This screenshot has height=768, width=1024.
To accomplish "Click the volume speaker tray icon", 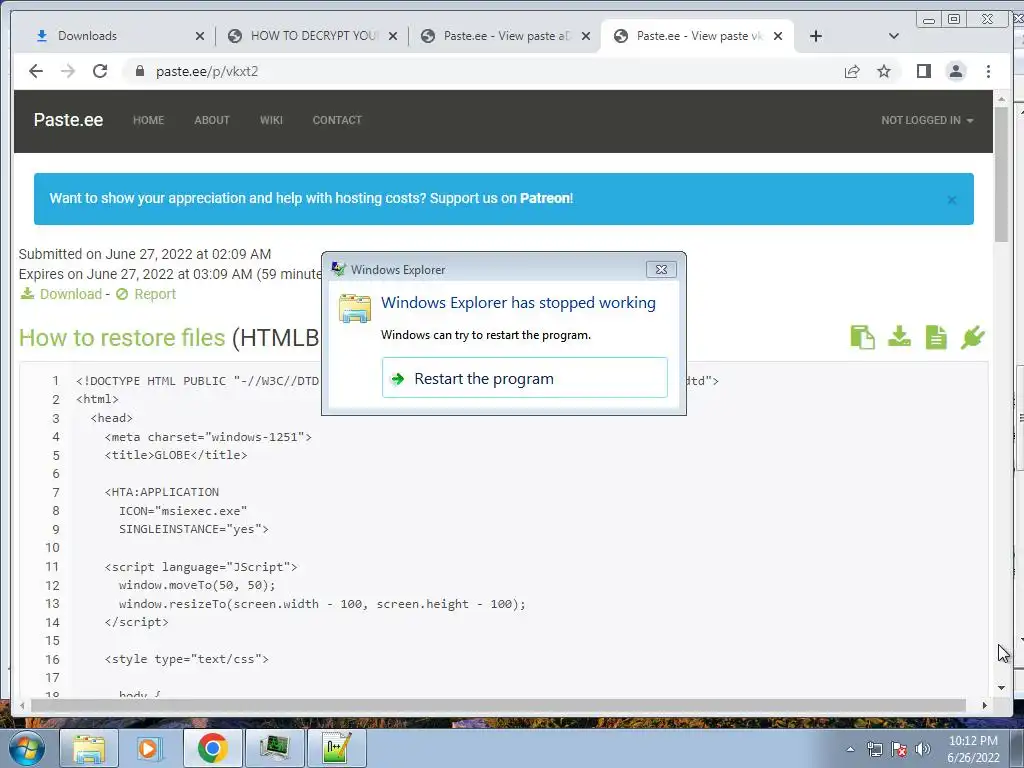I will coord(923,749).
